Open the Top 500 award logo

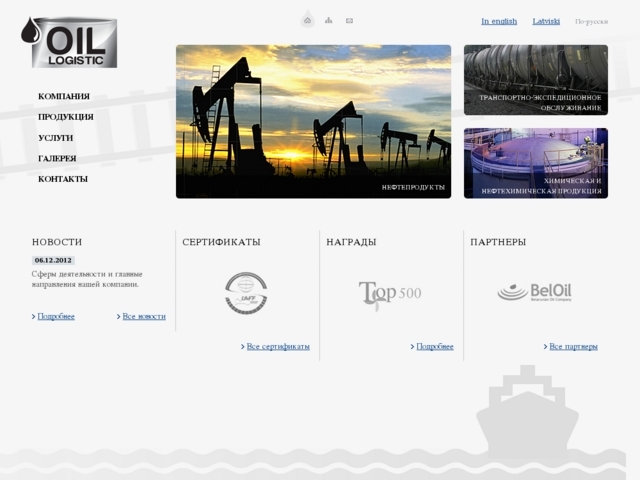point(390,295)
